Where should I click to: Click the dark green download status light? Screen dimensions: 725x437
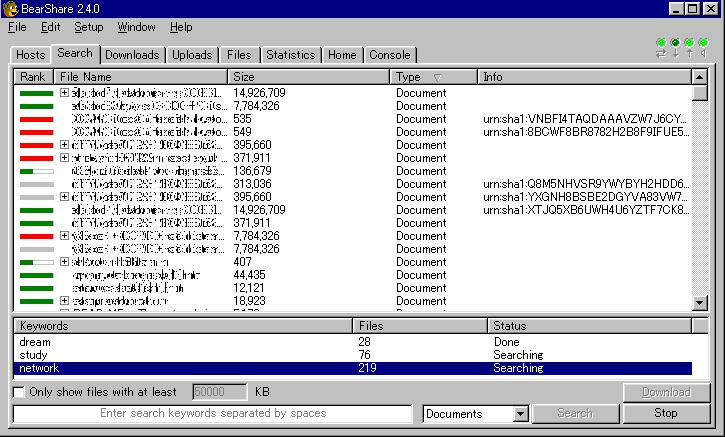point(675,43)
